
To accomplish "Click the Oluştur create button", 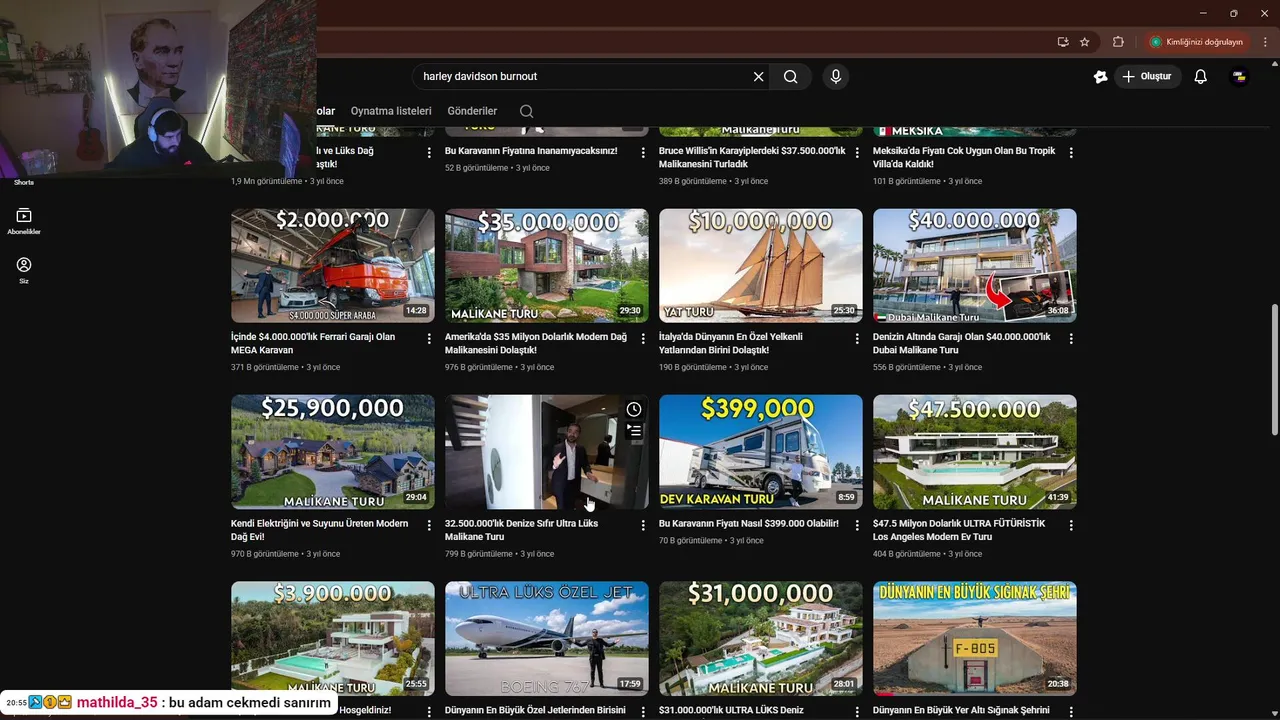I will coord(1148,76).
